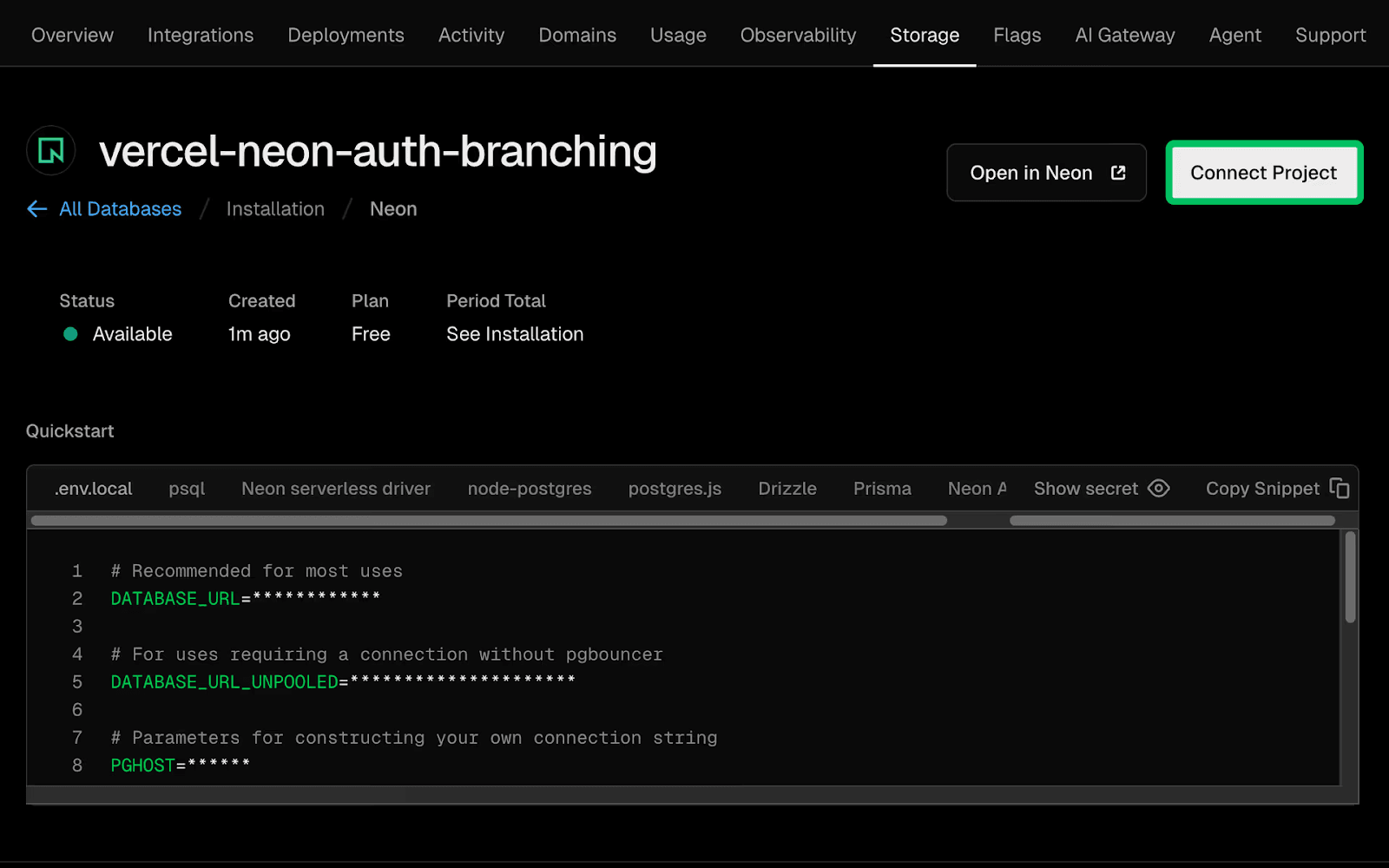
Task: Click the Neon logo icon beside title
Action: pyautogui.click(x=51, y=151)
